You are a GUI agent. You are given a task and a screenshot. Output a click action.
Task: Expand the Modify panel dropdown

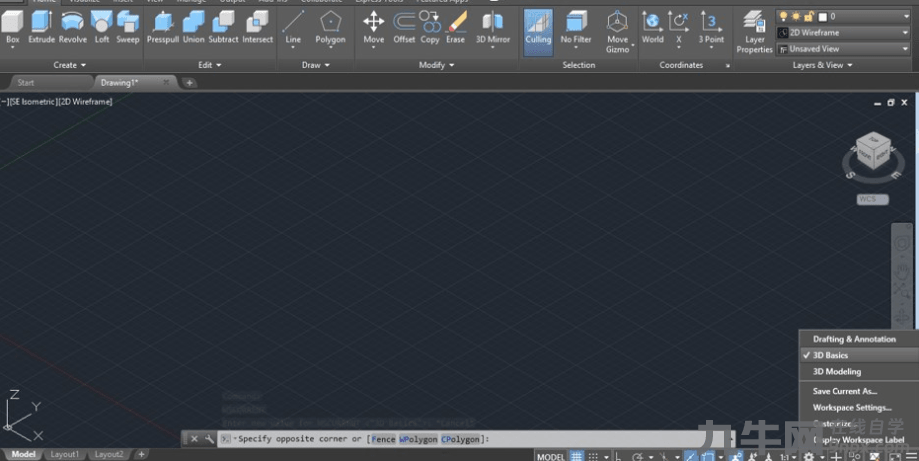click(437, 65)
